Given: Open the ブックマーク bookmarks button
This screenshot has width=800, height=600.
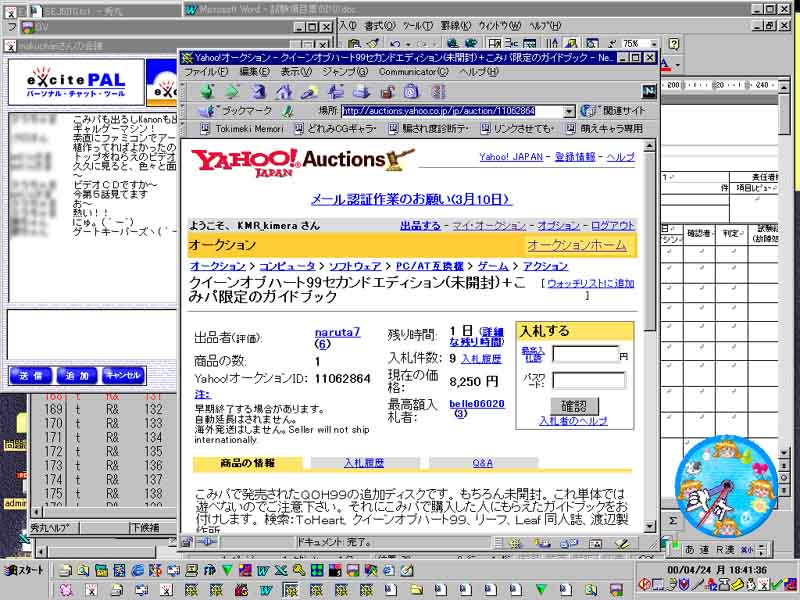Looking at the screenshot, I should (236, 111).
